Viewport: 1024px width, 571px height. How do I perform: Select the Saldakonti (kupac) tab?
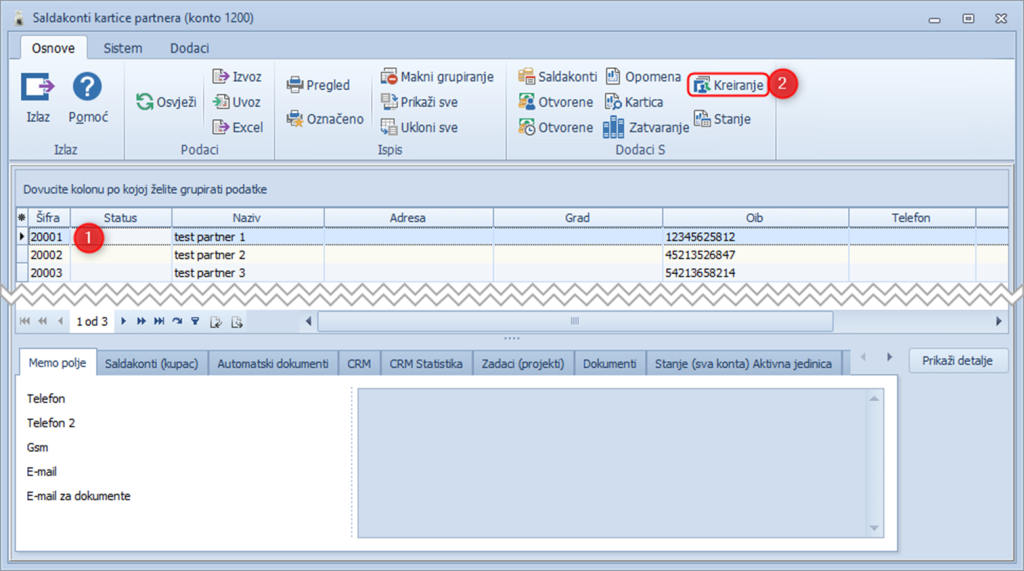[152, 363]
